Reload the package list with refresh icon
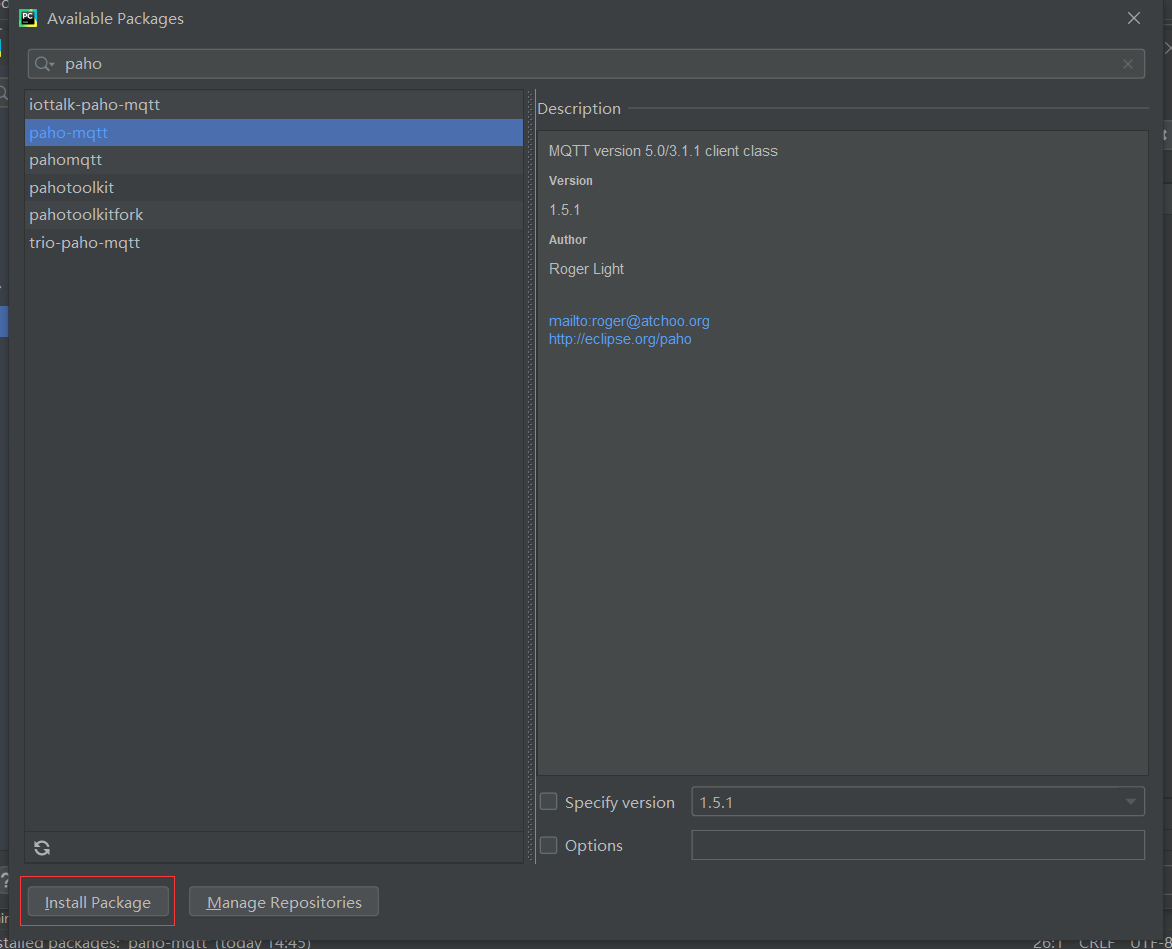 tap(42, 847)
